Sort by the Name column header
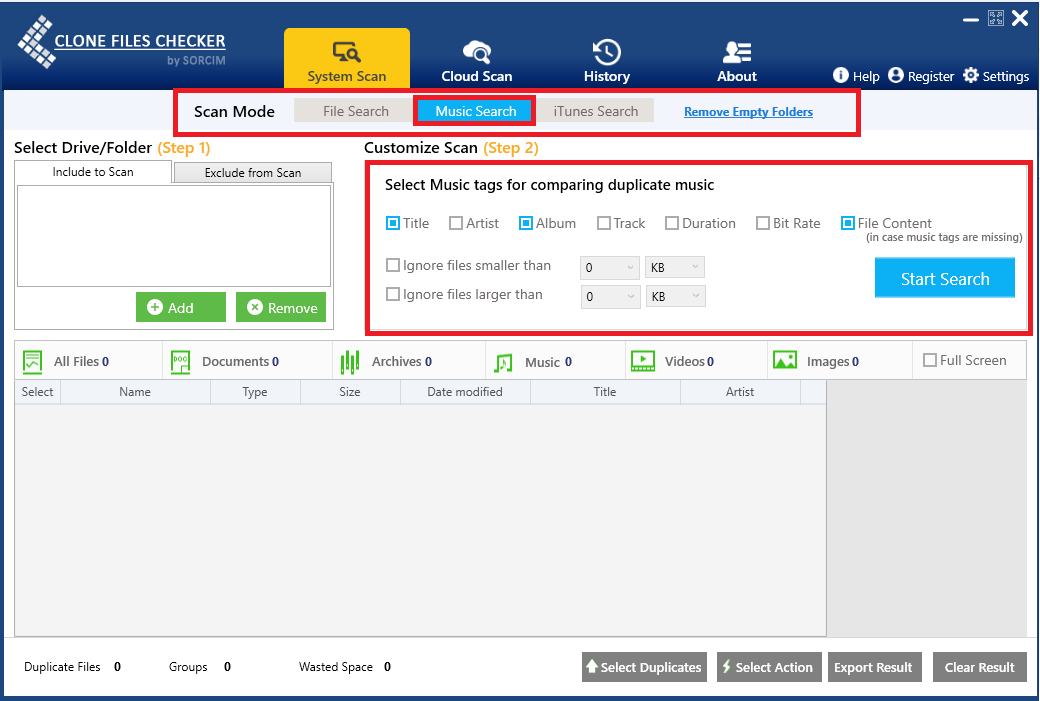Image resolution: width=1040 pixels, height=701 pixels. tap(135, 392)
